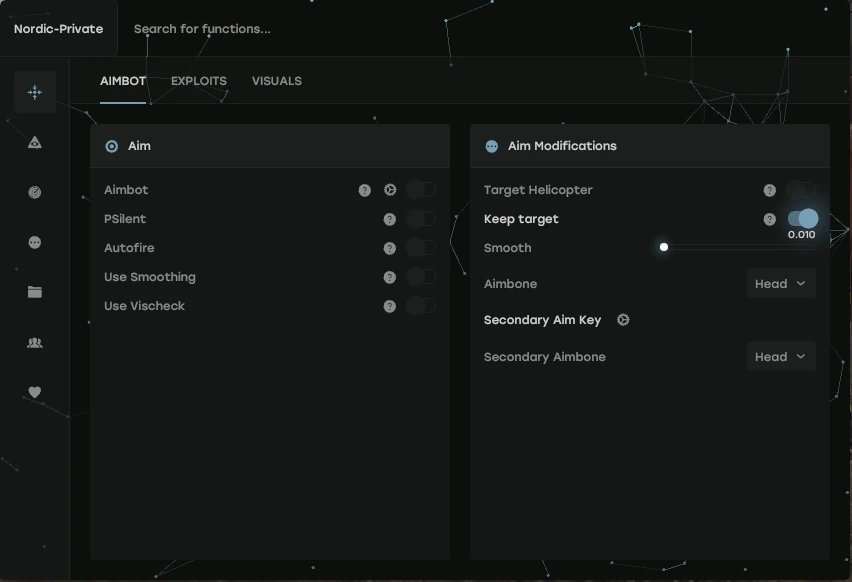Click the Secondary Aim Key label
This screenshot has width=852, height=582.
point(542,320)
